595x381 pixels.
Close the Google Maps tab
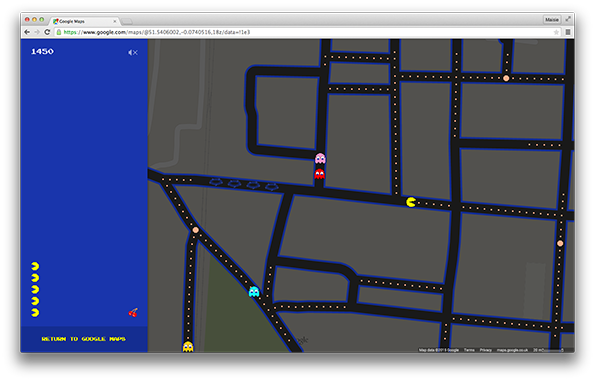tap(115, 21)
